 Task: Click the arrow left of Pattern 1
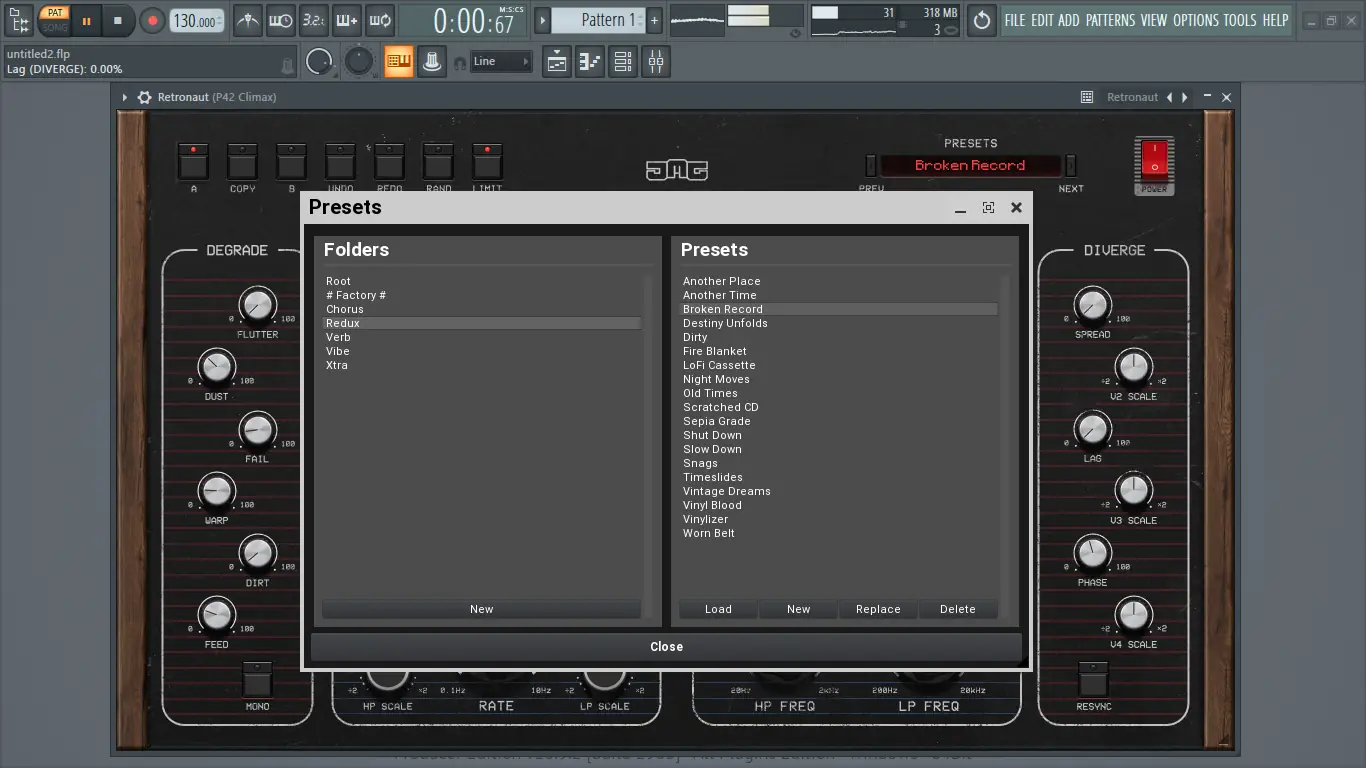tap(542, 20)
